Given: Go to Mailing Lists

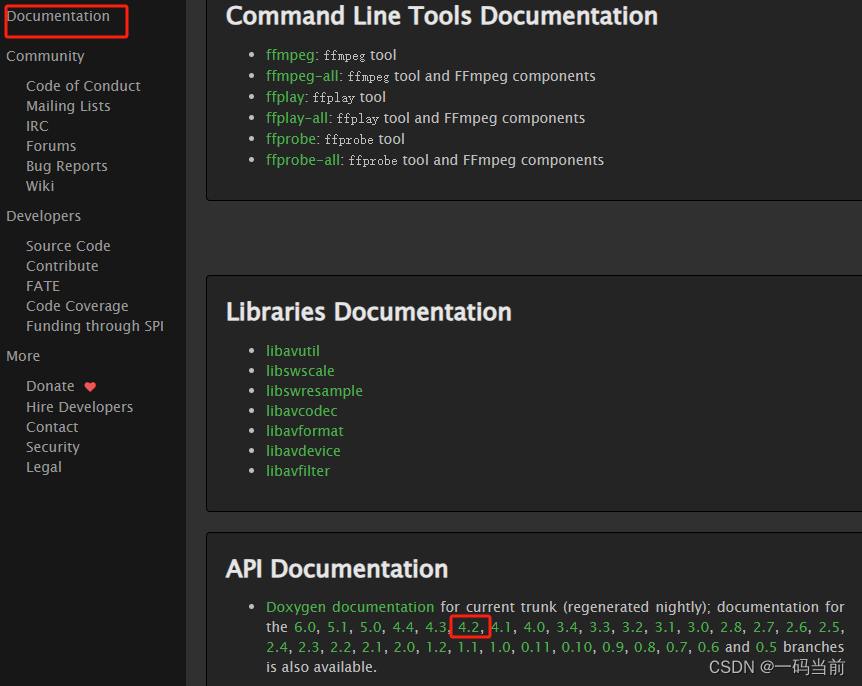Looking at the screenshot, I should pos(68,106).
